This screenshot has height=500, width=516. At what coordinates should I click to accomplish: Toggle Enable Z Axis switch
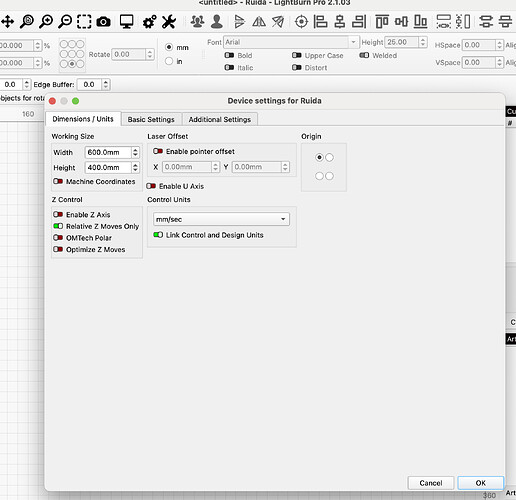[58, 214]
